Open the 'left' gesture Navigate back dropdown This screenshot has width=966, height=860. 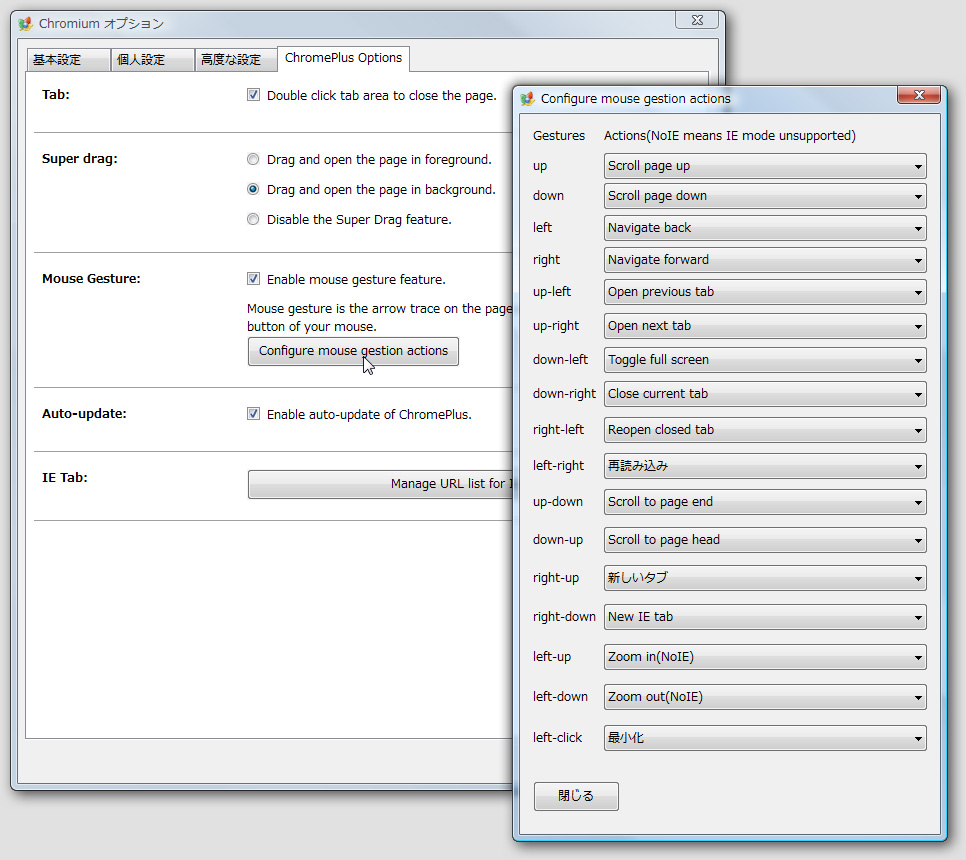coord(765,228)
